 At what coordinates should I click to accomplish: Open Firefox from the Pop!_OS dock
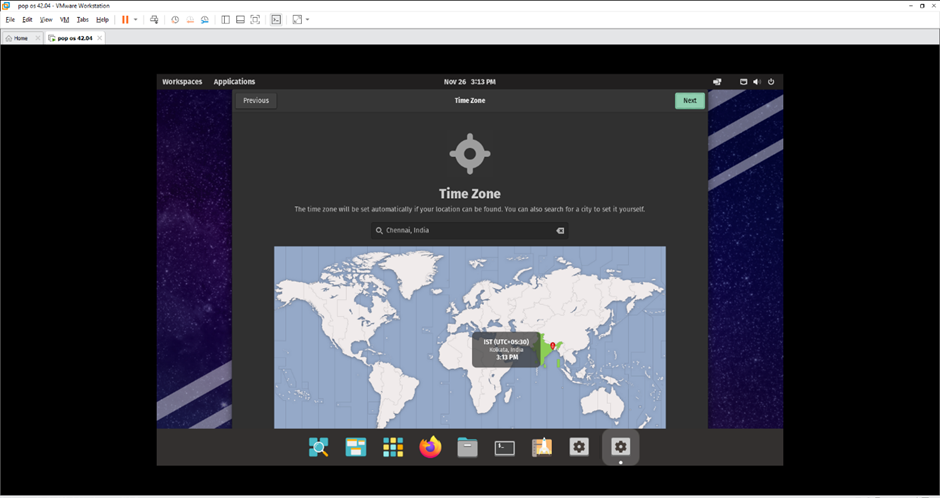430,447
